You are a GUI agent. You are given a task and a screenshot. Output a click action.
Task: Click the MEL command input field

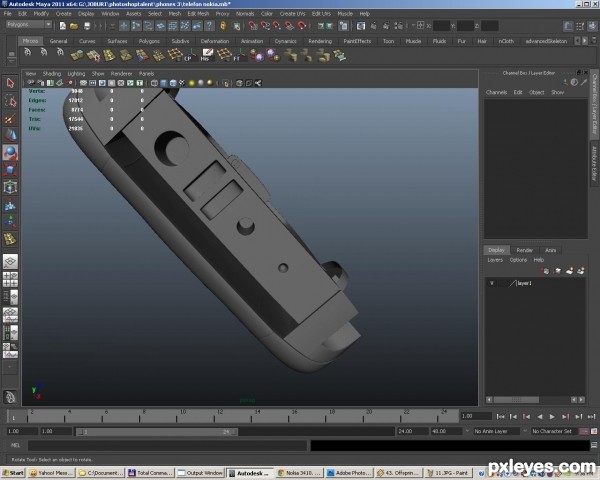click(x=167, y=446)
